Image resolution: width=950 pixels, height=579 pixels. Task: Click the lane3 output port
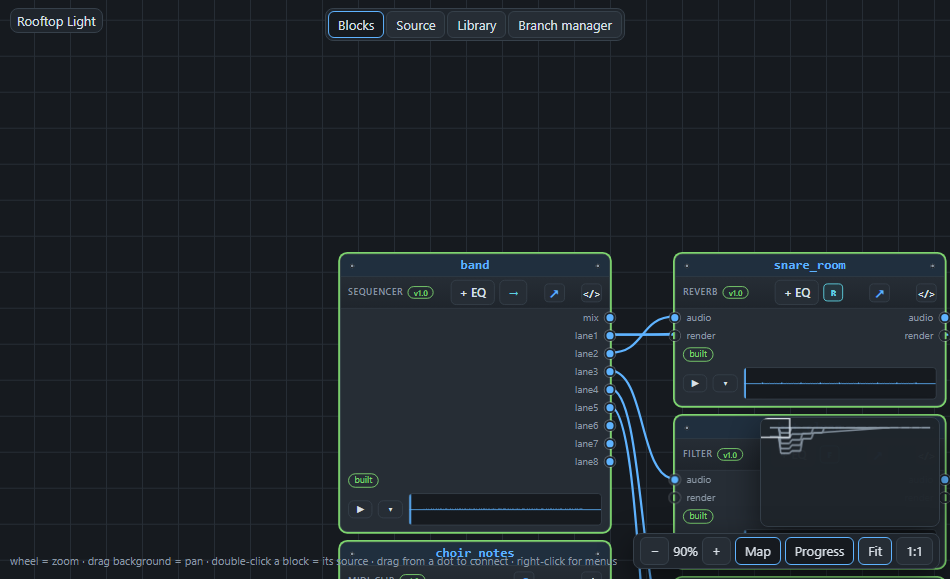click(610, 371)
